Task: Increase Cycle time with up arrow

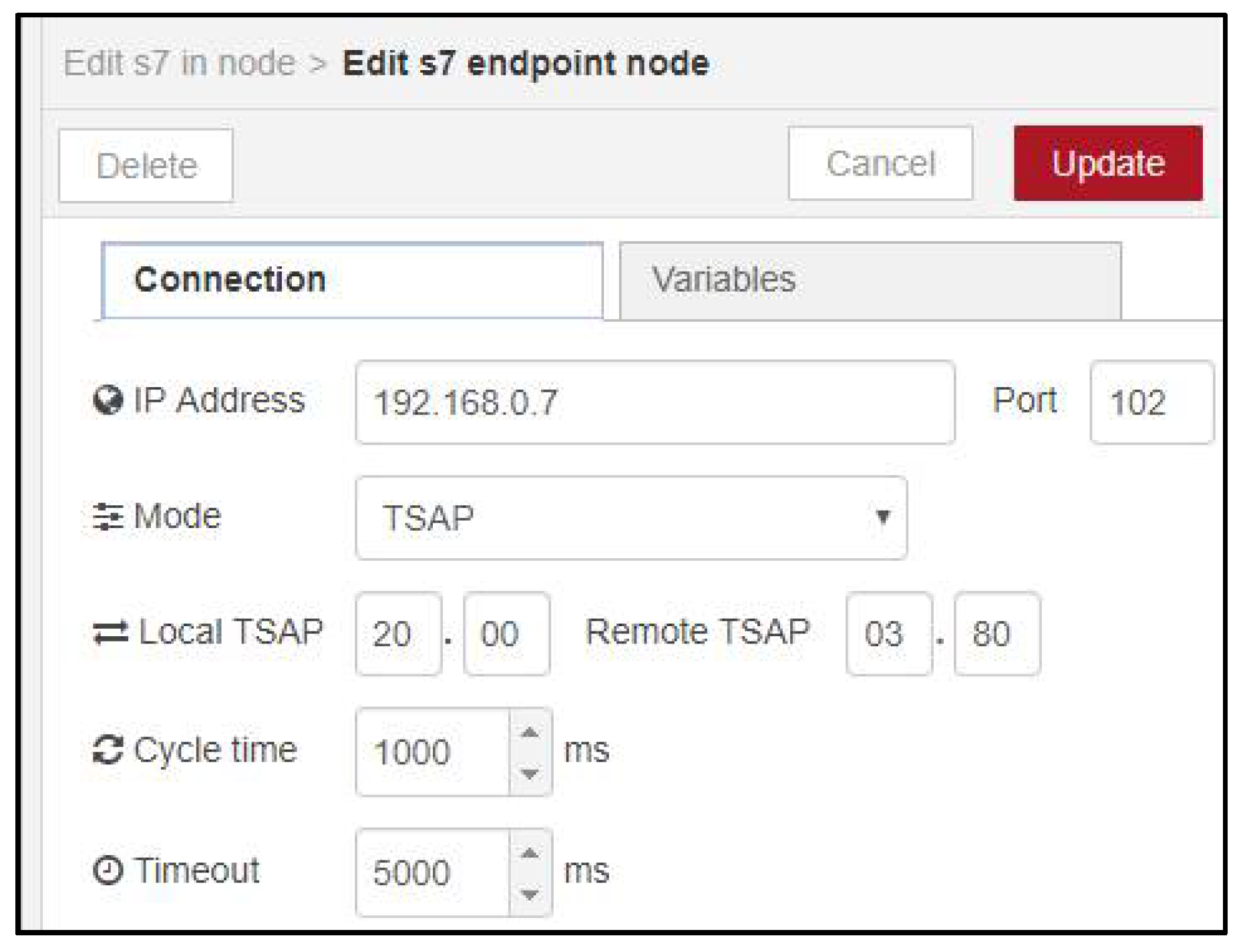Action: [x=530, y=733]
